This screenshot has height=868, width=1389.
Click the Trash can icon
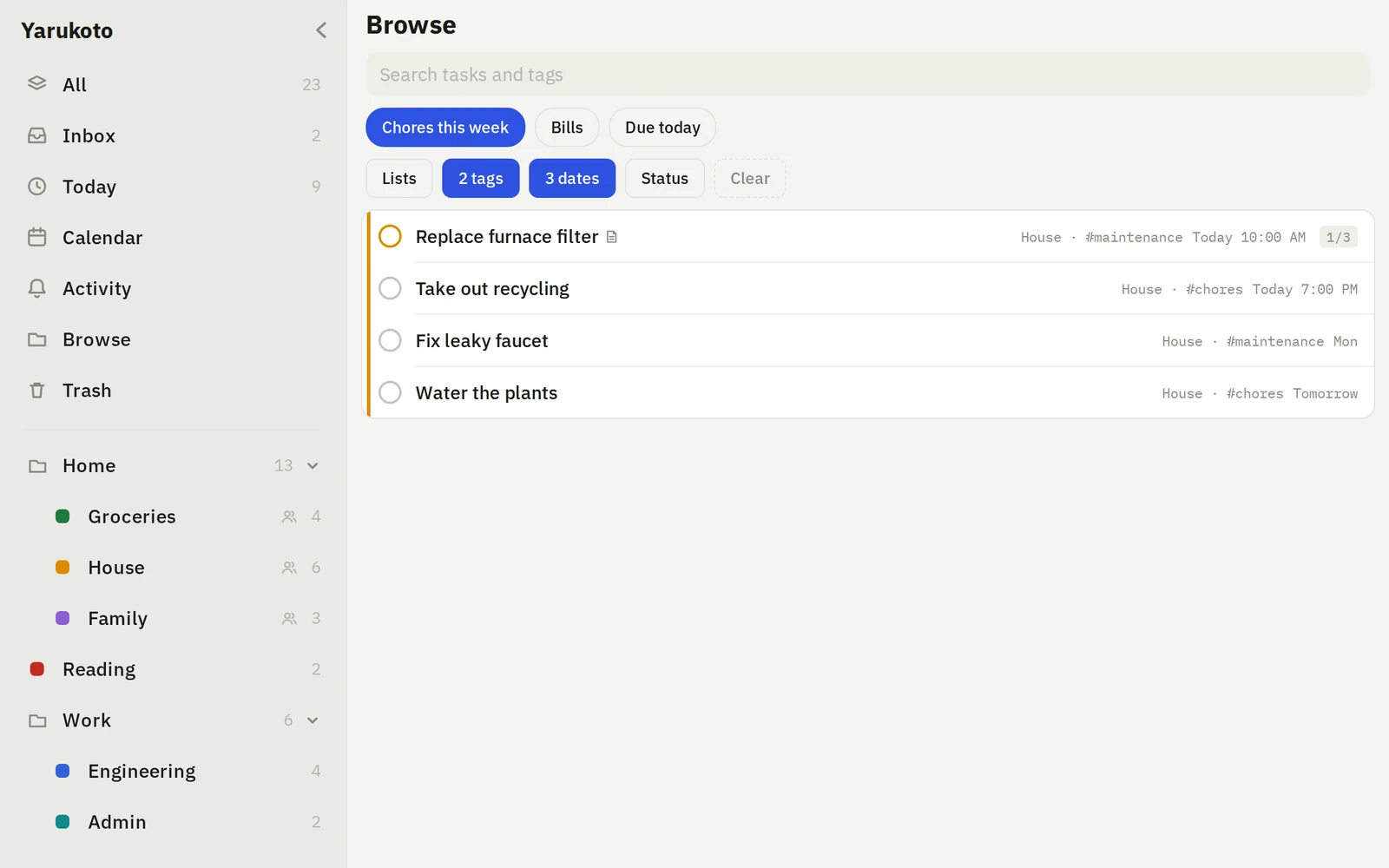[36, 391]
